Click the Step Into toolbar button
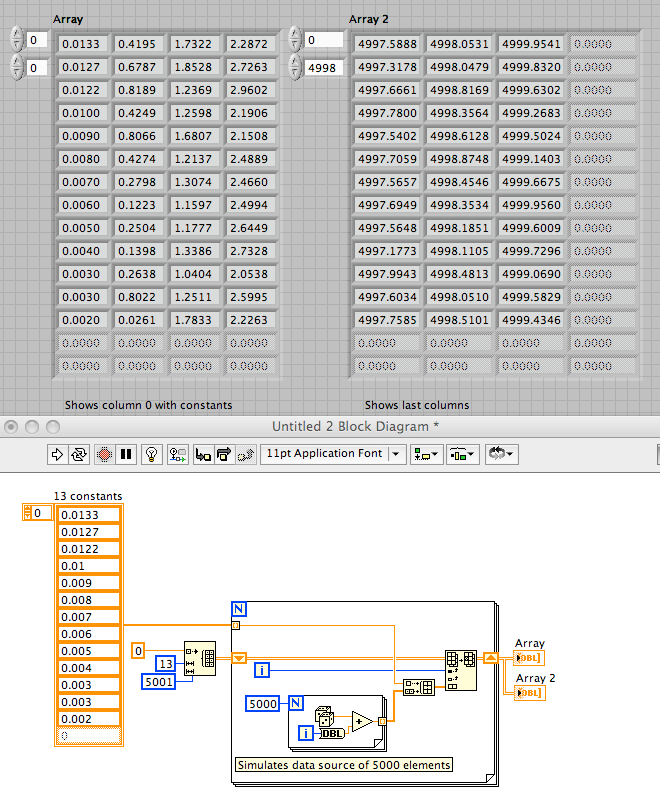Image resolution: width=660 pixels, height=796 pixels. pos(203,454)
